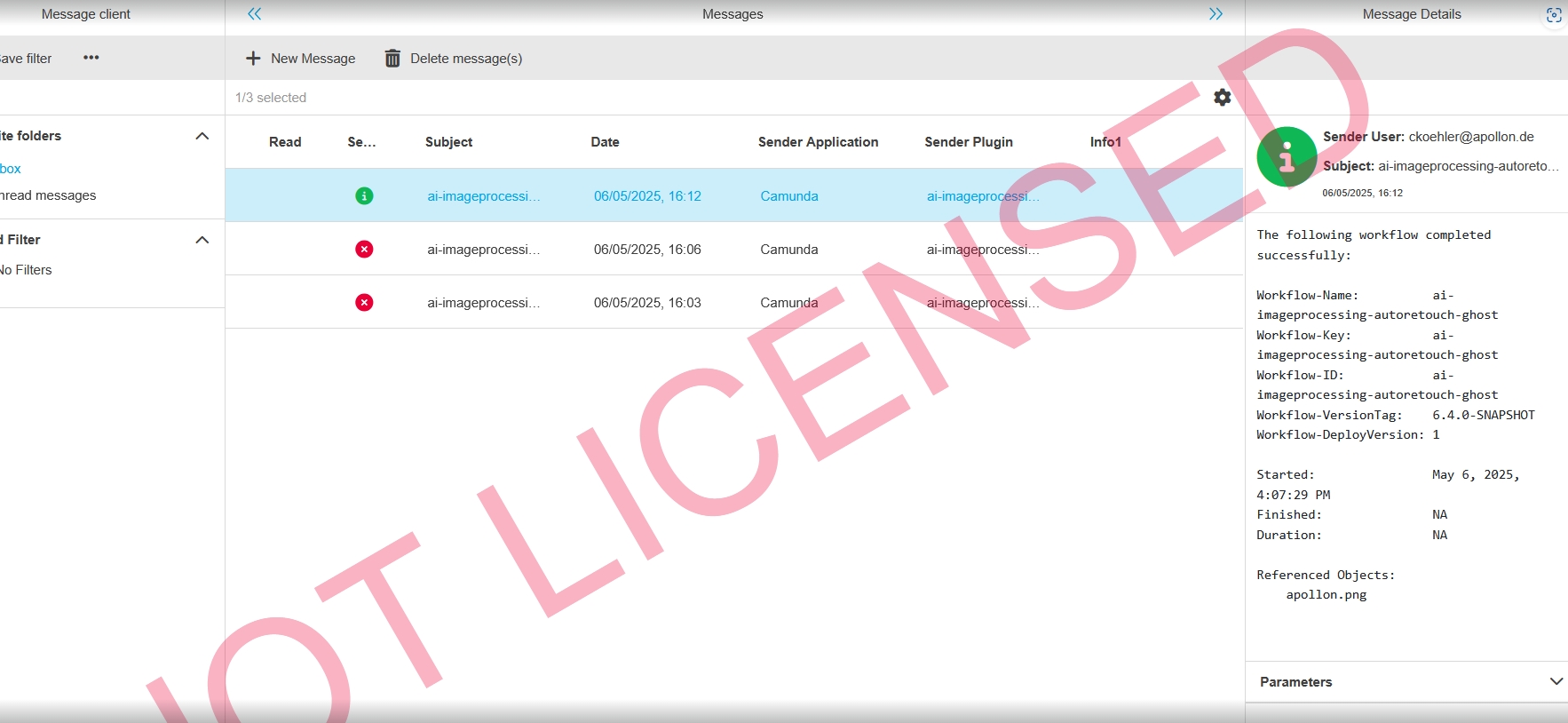The width and height of the screenshot is (1568, 723).
Task: Sort by the Se... column header
Action: 361,142
